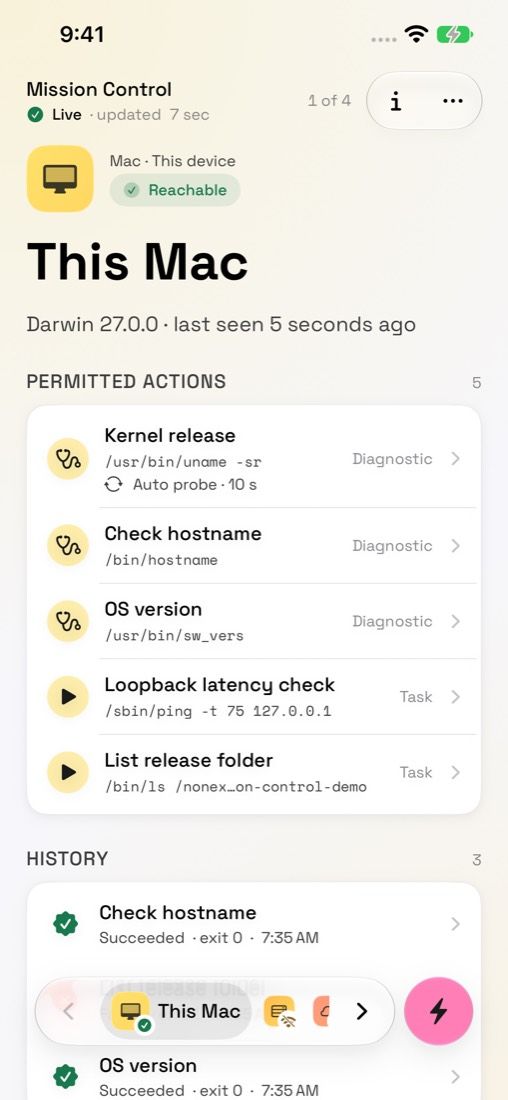The image size is (508, 1100).
Task: Open Loopback latency check chevron
Action: [x=455, y=697]
